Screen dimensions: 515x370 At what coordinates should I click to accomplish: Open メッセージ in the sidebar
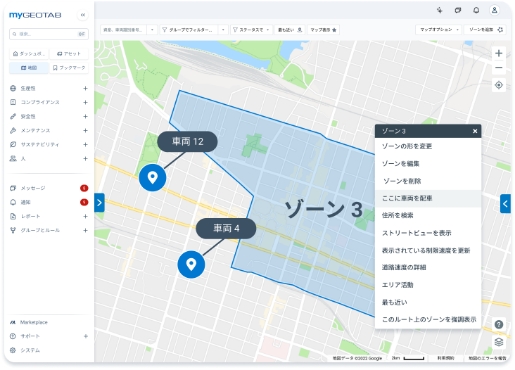pyautogui.click(x=33, y=188)
